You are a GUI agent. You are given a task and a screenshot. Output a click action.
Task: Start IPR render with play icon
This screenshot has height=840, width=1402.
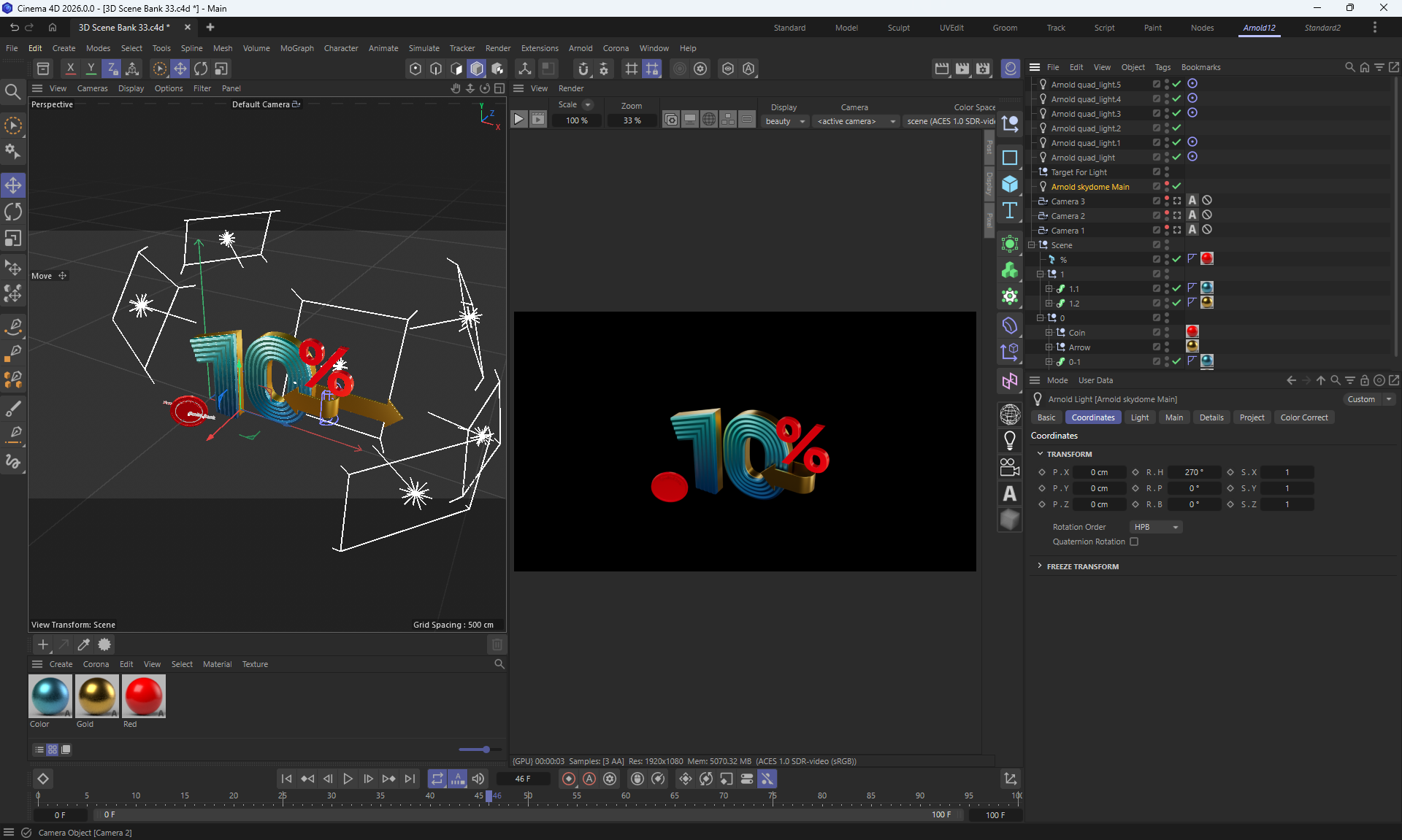click(518, 120)
